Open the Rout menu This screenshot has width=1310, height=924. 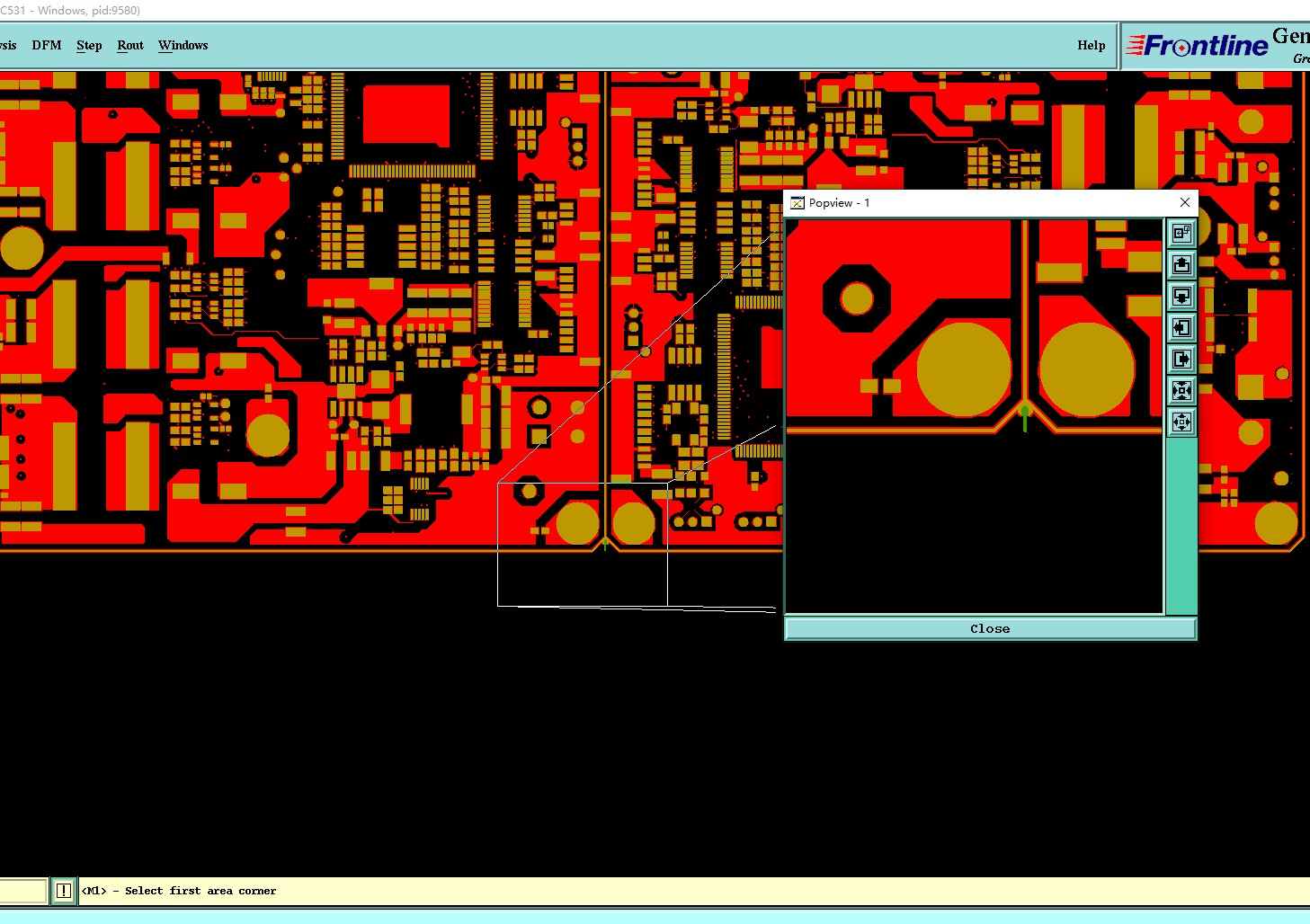130,45
